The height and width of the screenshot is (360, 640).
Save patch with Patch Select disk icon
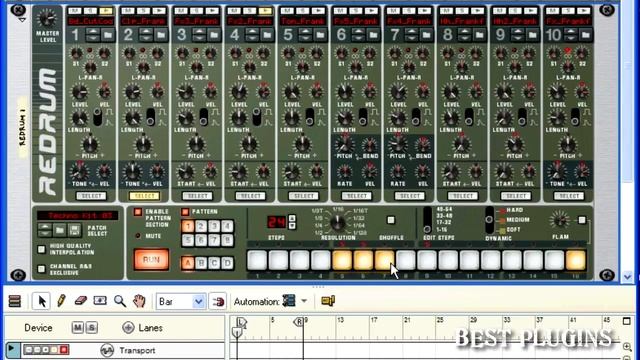(74, 231)
